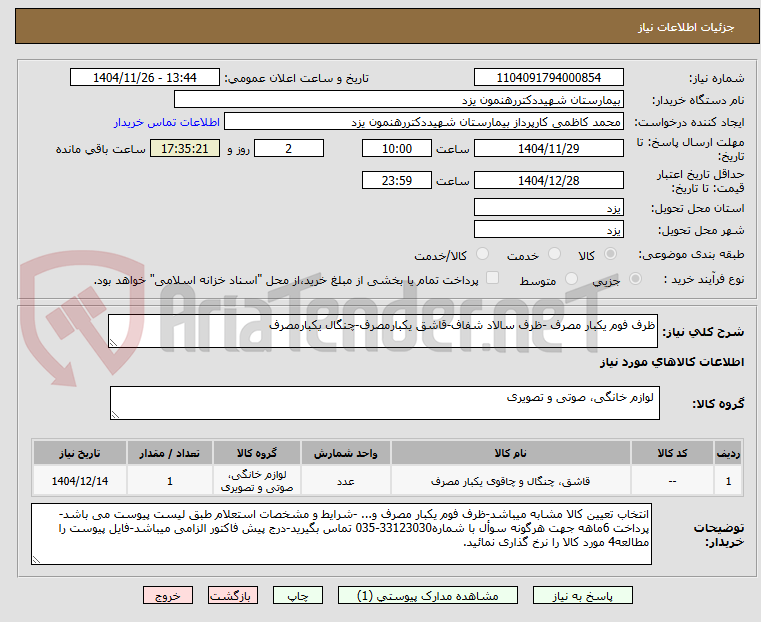Click the چاپ print button

pos(298,595)
